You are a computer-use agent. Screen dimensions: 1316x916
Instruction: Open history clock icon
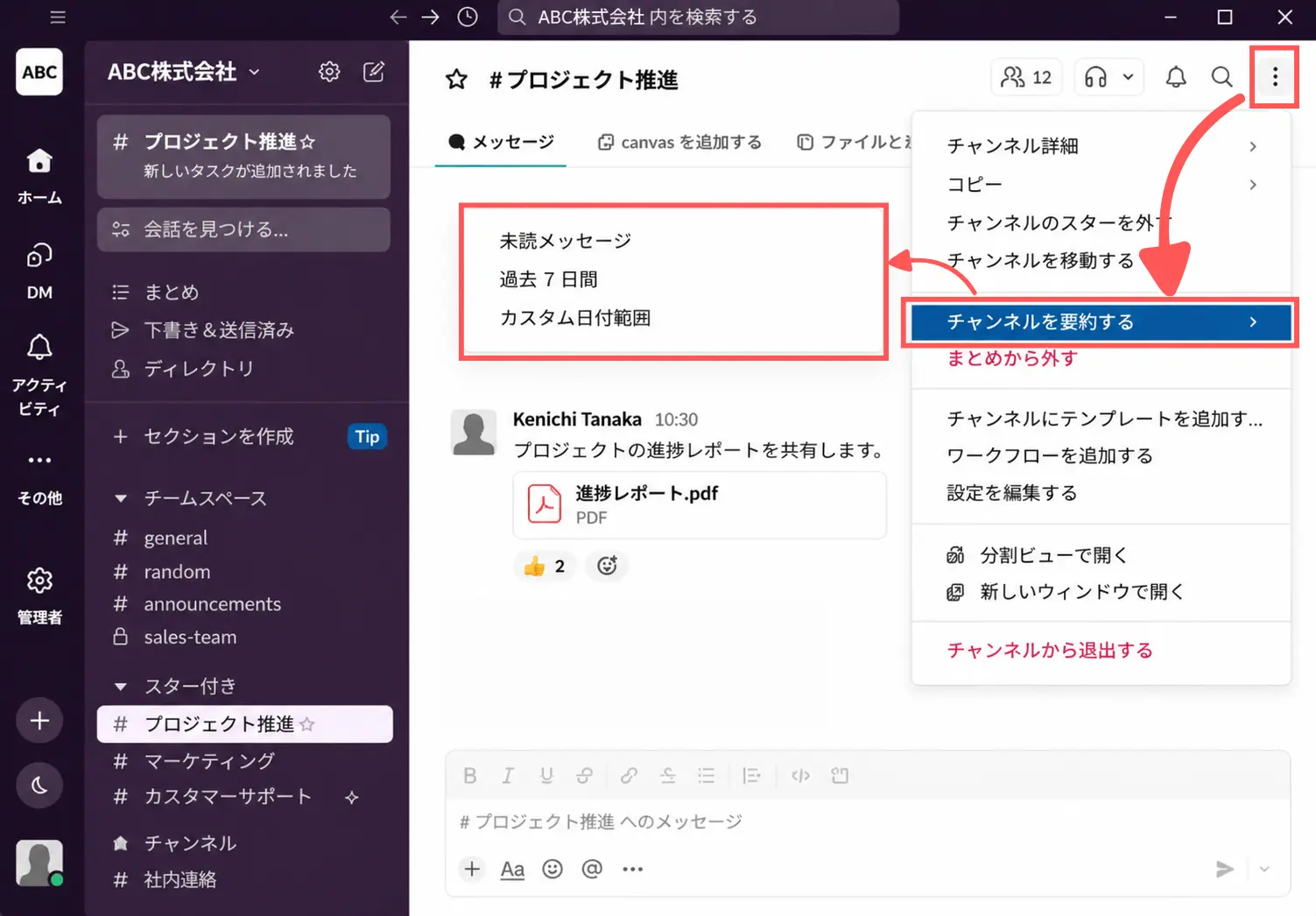coord(468,18)
